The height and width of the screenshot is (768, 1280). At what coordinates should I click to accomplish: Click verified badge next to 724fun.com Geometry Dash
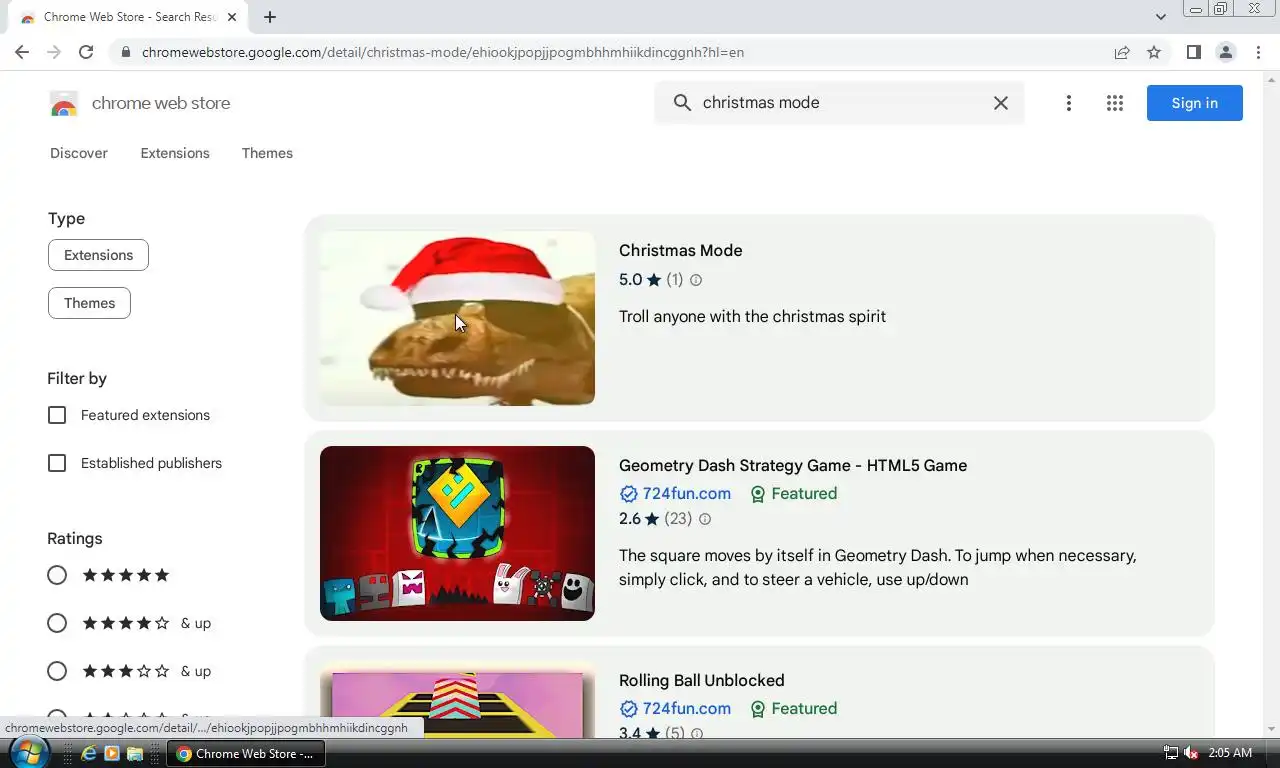629,494
